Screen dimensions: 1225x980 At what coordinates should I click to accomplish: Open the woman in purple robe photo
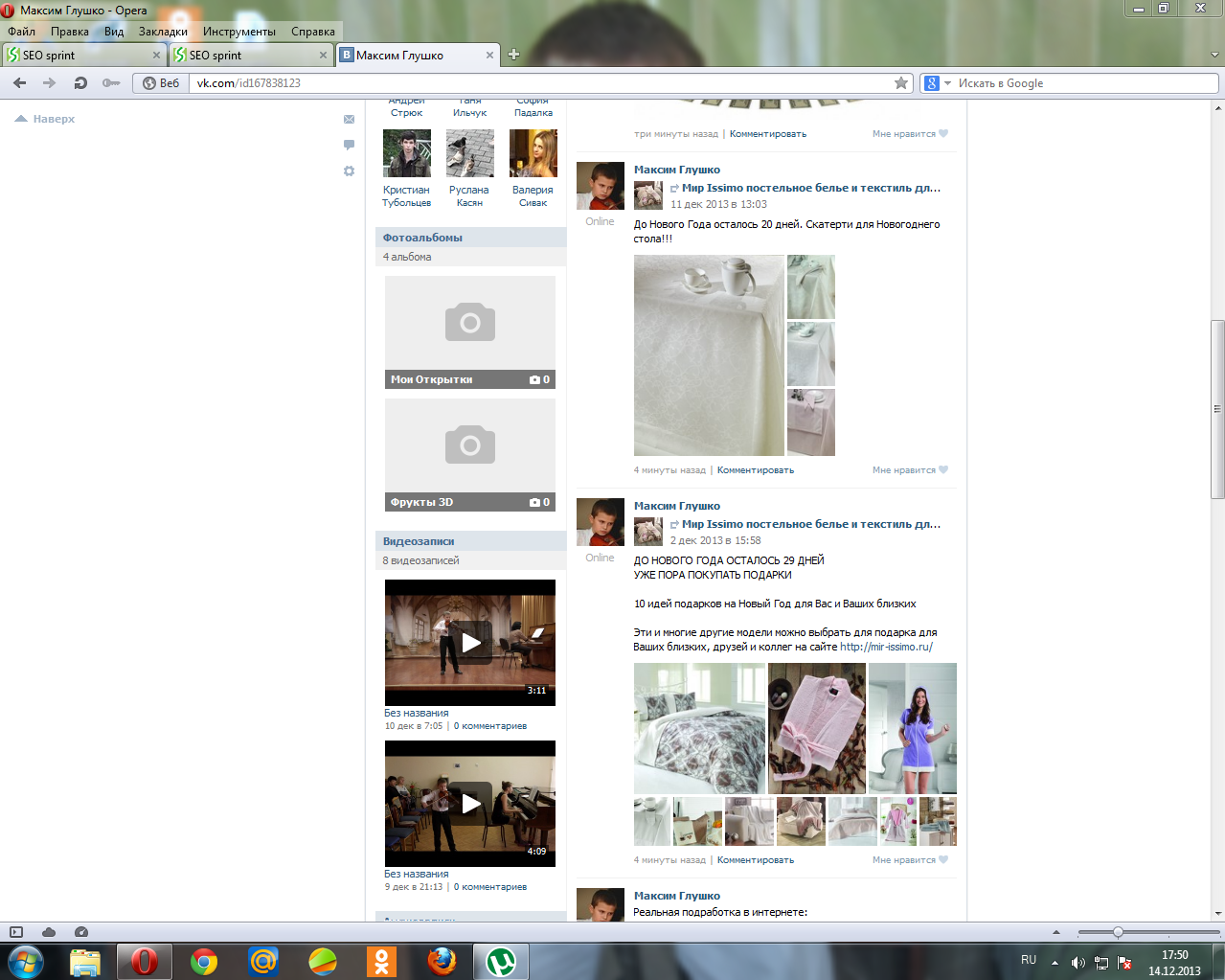(x=913, y=728)
